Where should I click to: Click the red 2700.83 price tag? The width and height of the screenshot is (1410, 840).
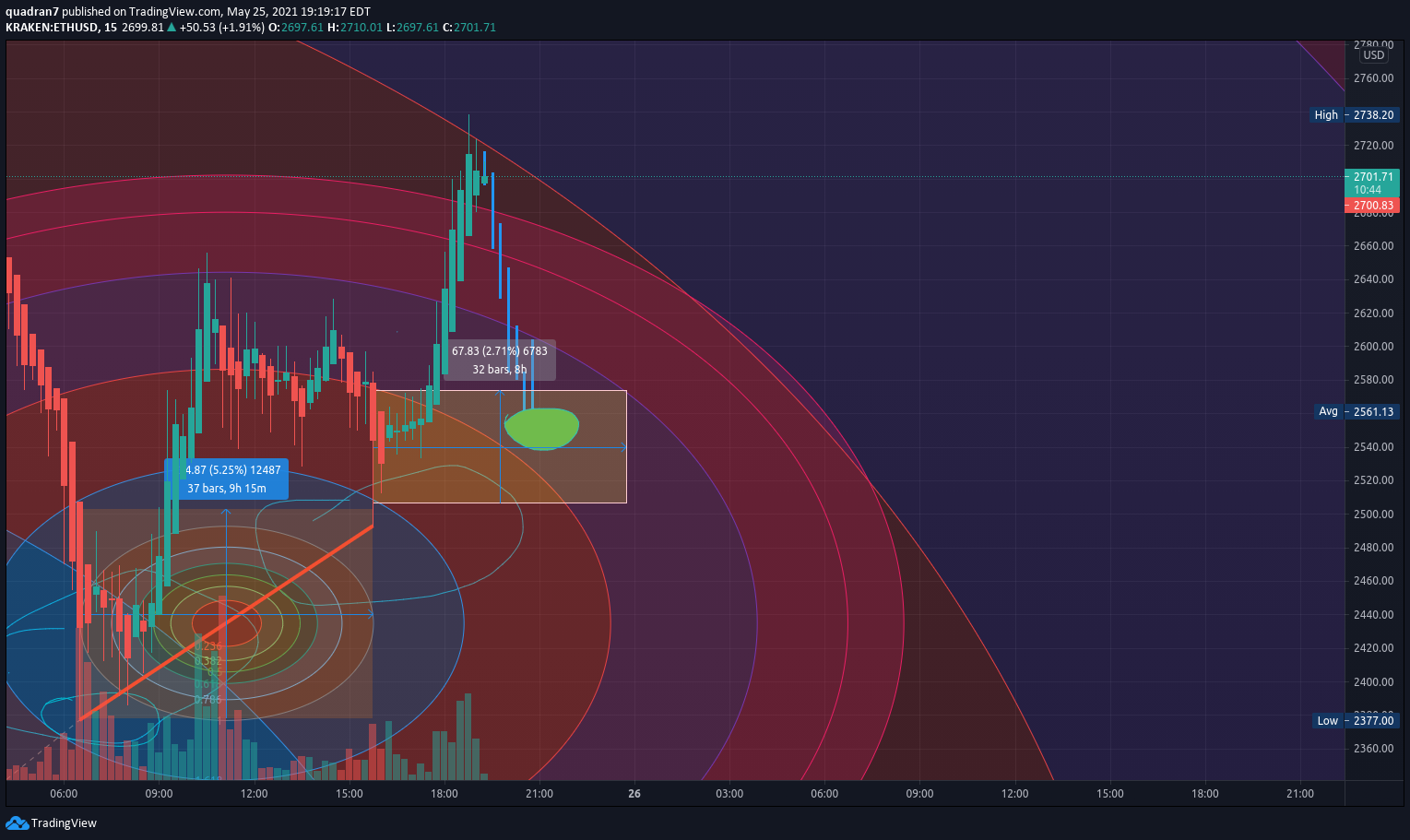tap(1372, 205)
